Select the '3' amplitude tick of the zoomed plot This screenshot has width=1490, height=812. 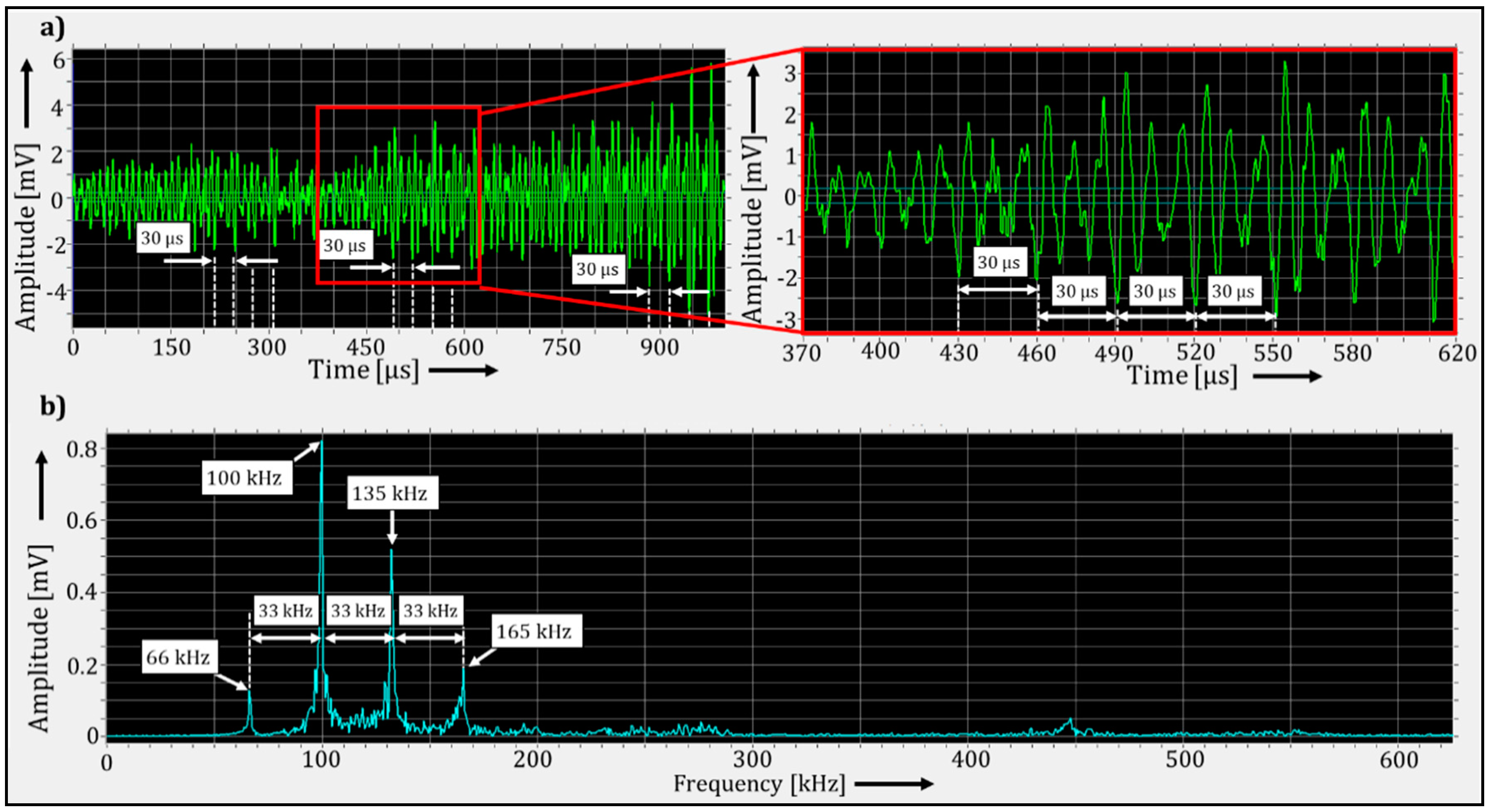coord(790,74)
